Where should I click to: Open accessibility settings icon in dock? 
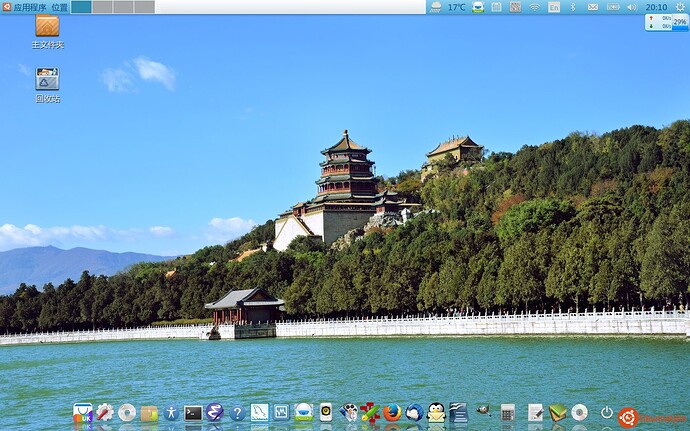(x=171, y=413)
